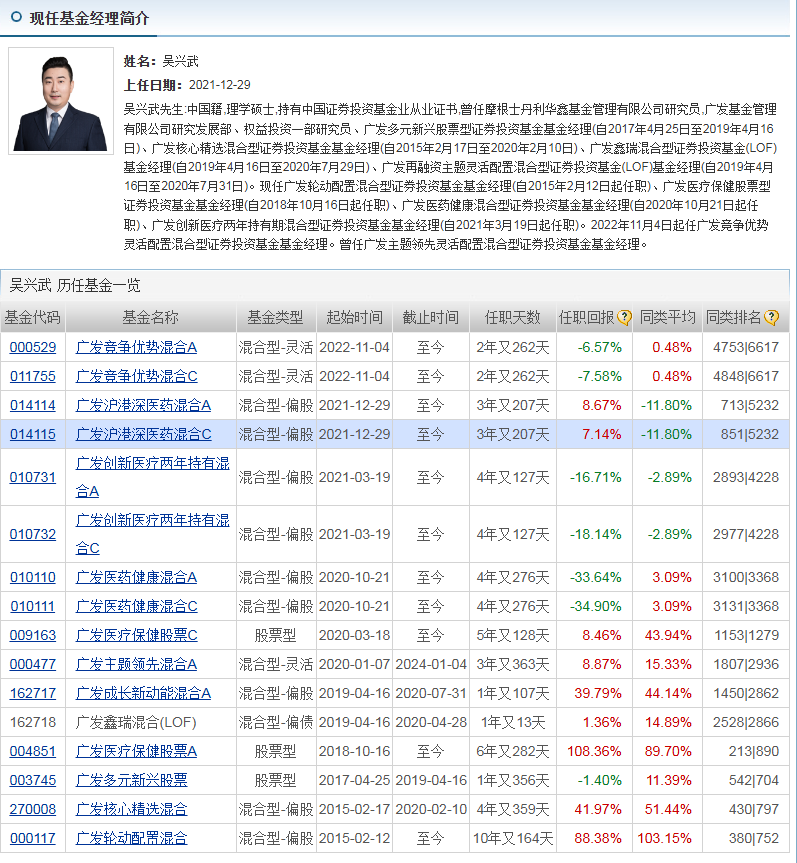
Task: Click the 103.15% category average cell
Action: pos(664,839)
